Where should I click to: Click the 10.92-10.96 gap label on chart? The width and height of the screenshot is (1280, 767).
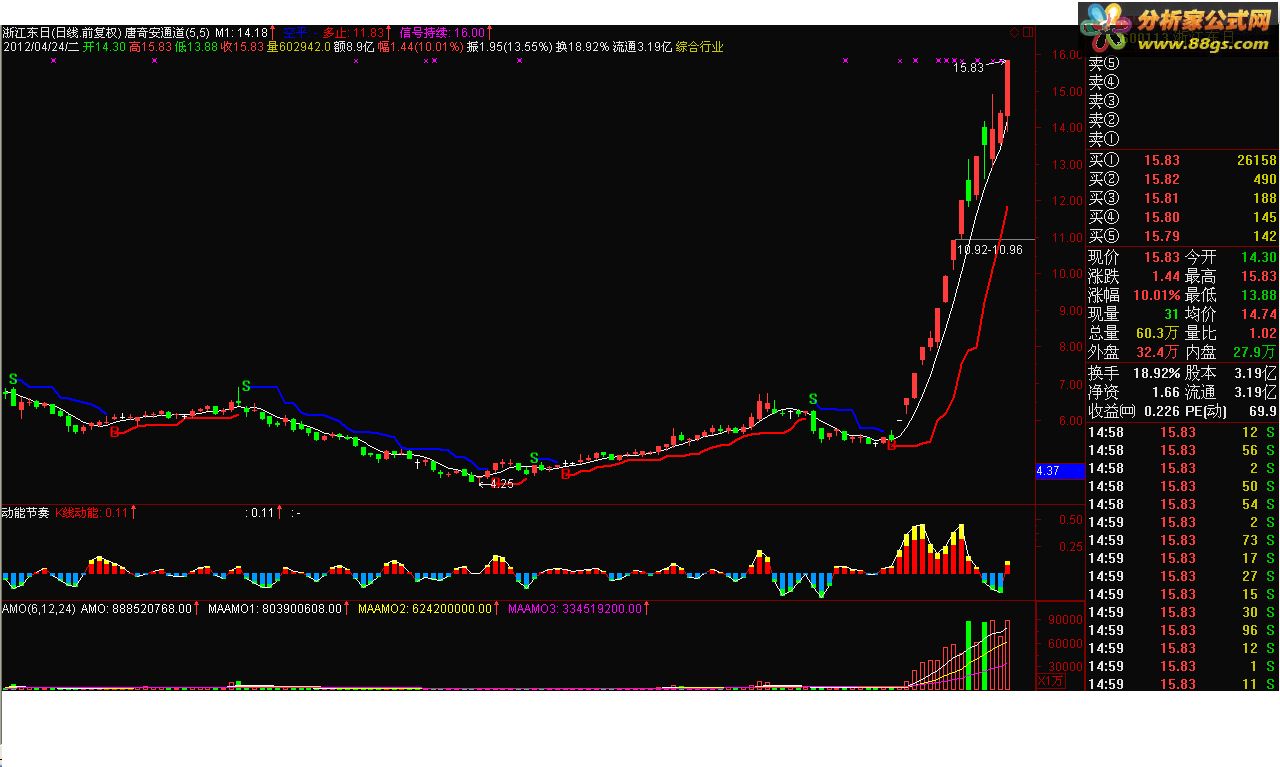(990, 249)
